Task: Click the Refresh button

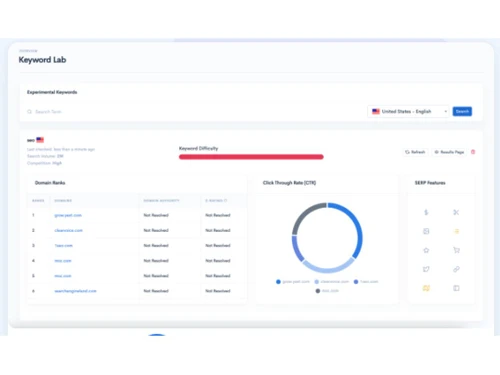Action: (x=415, y=152)
